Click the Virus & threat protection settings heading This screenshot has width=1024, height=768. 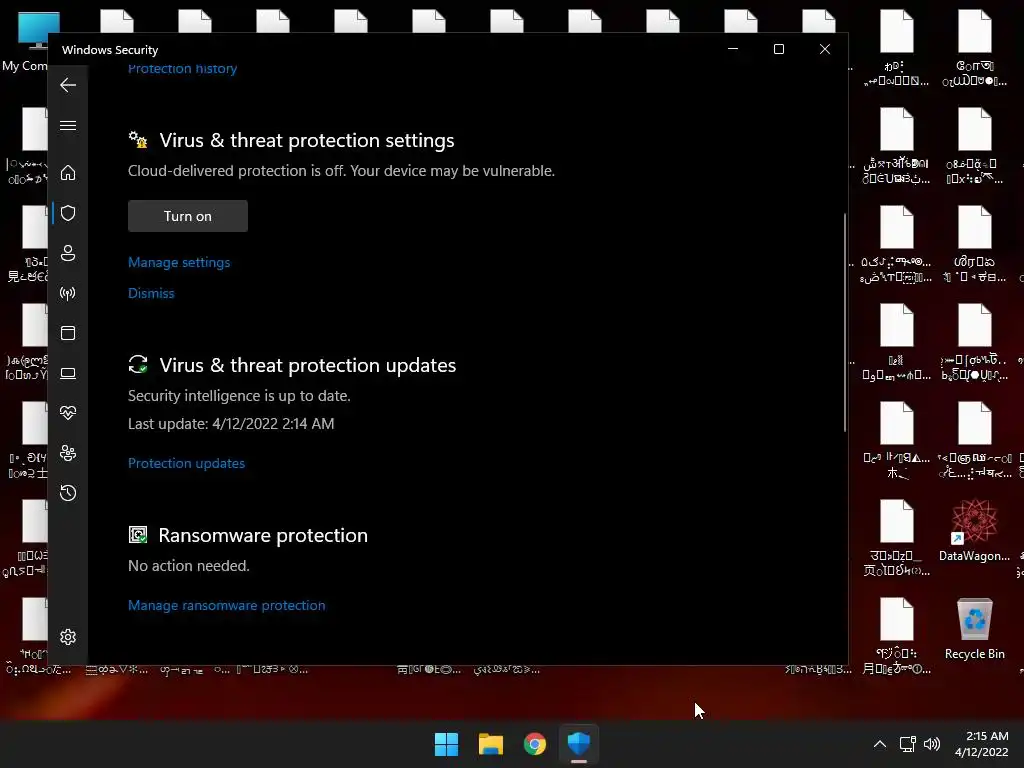click(307, 140)
